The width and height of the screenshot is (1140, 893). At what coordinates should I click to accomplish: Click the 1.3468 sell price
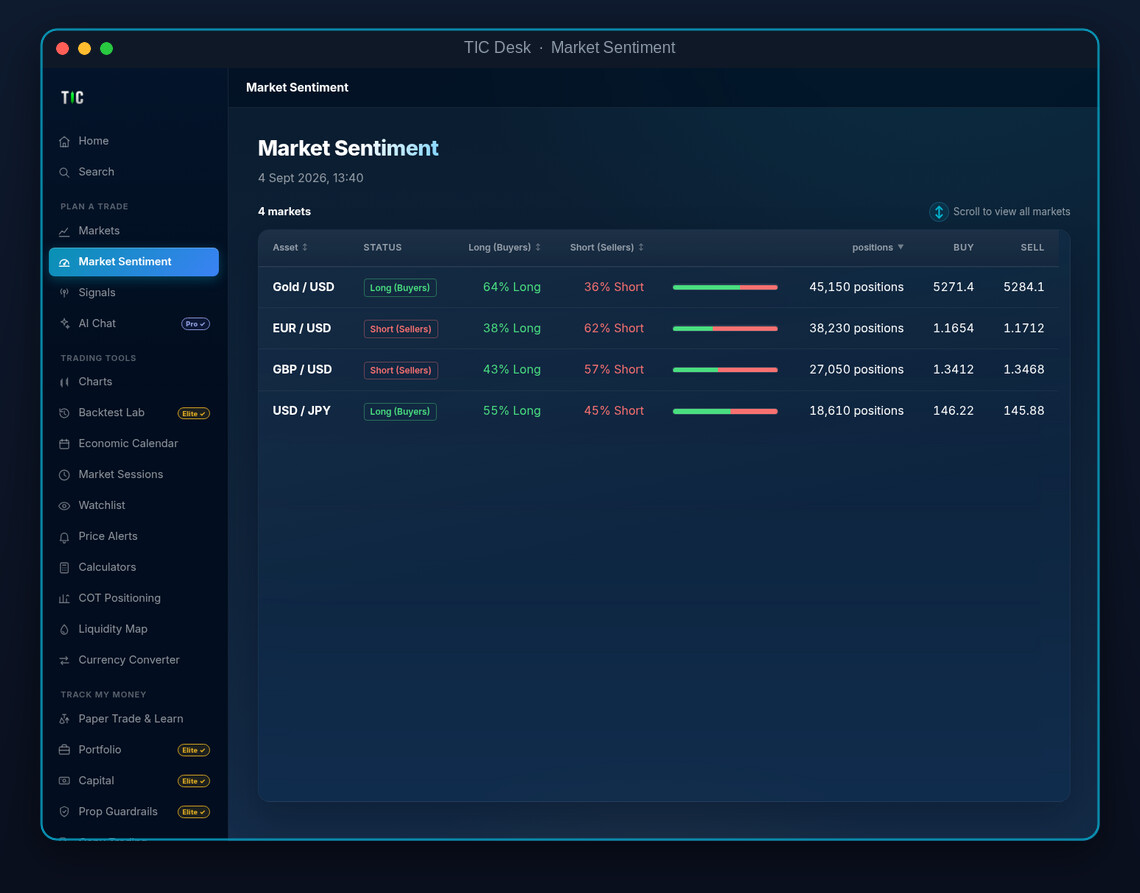(1024, 369)
